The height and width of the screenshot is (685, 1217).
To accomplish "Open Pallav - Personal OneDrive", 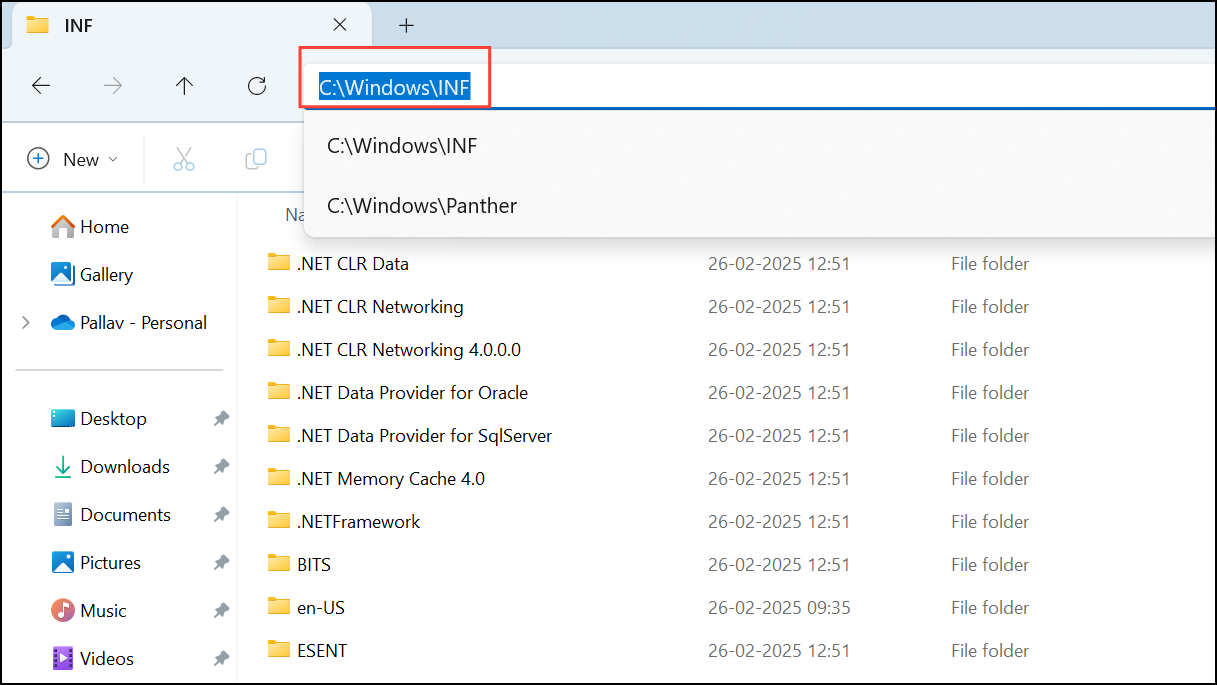I will click(x=129, y=323).
